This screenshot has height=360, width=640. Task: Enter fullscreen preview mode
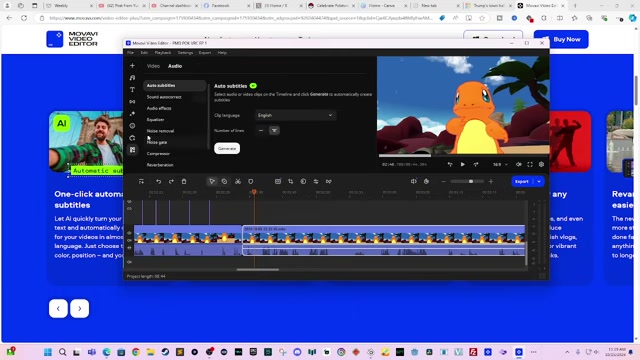[x=530, y=164]
